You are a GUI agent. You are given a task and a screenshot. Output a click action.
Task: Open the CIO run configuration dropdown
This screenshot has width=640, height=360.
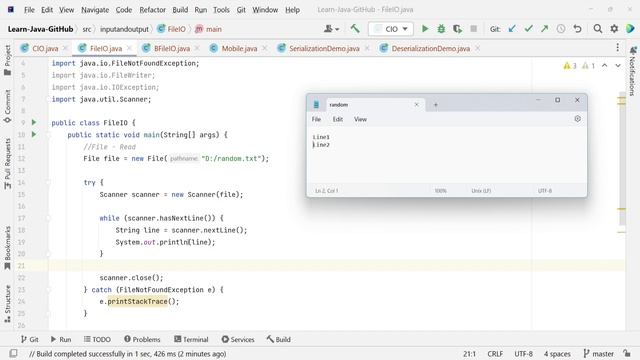[x=391, y=29]
